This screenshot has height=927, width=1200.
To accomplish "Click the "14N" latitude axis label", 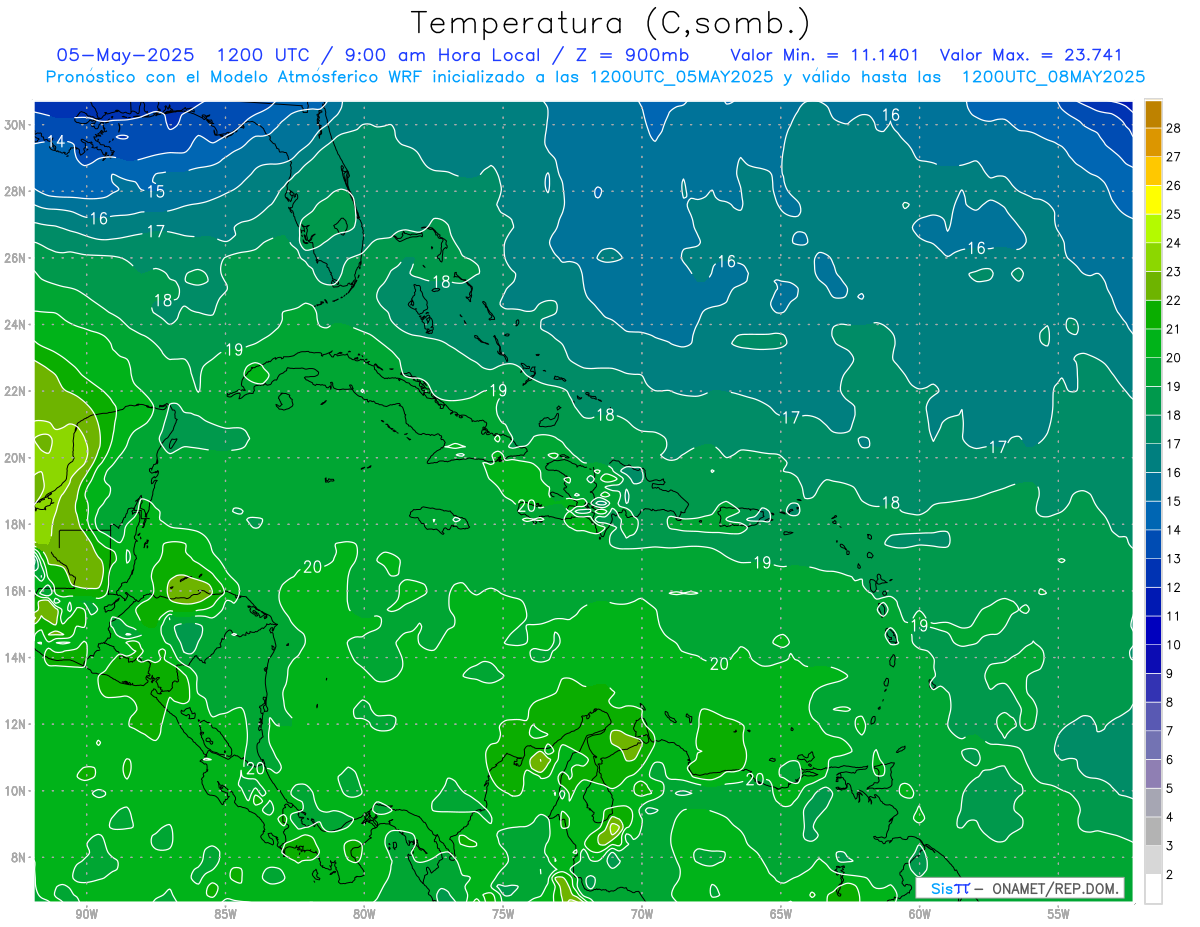I will tap(16, 657).
